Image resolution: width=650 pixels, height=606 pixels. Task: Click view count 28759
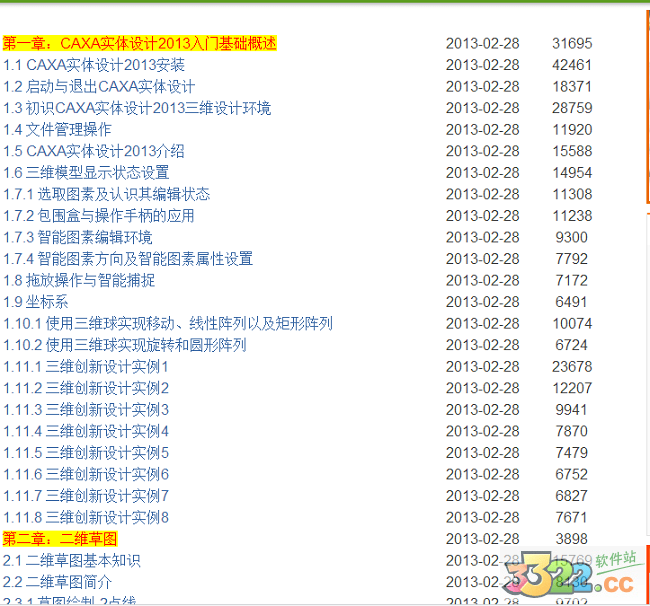point(572,108)
